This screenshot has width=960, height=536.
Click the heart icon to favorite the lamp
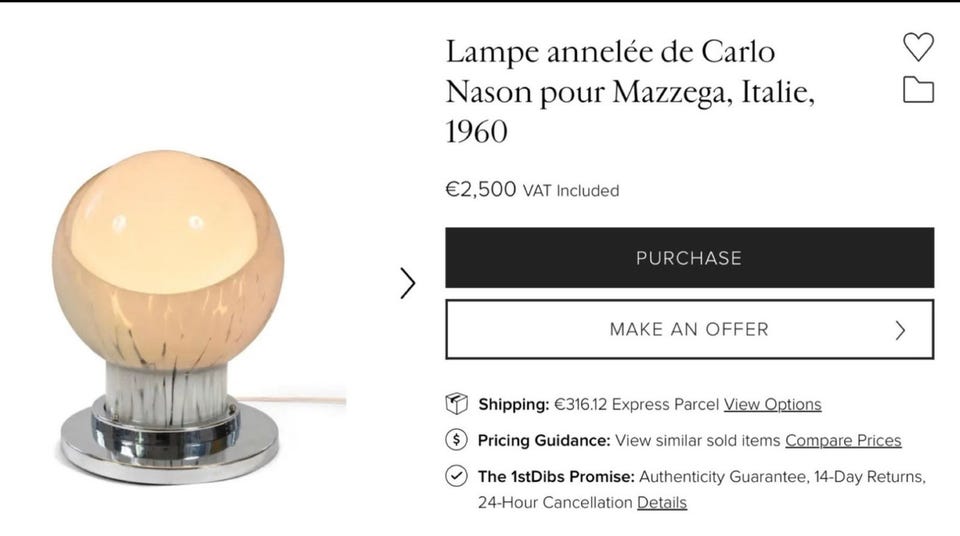click(x=917, y=47)
